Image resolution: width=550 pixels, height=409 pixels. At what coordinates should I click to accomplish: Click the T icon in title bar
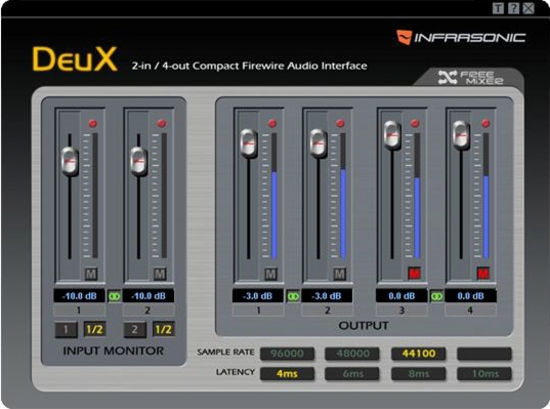pos(498,8)
